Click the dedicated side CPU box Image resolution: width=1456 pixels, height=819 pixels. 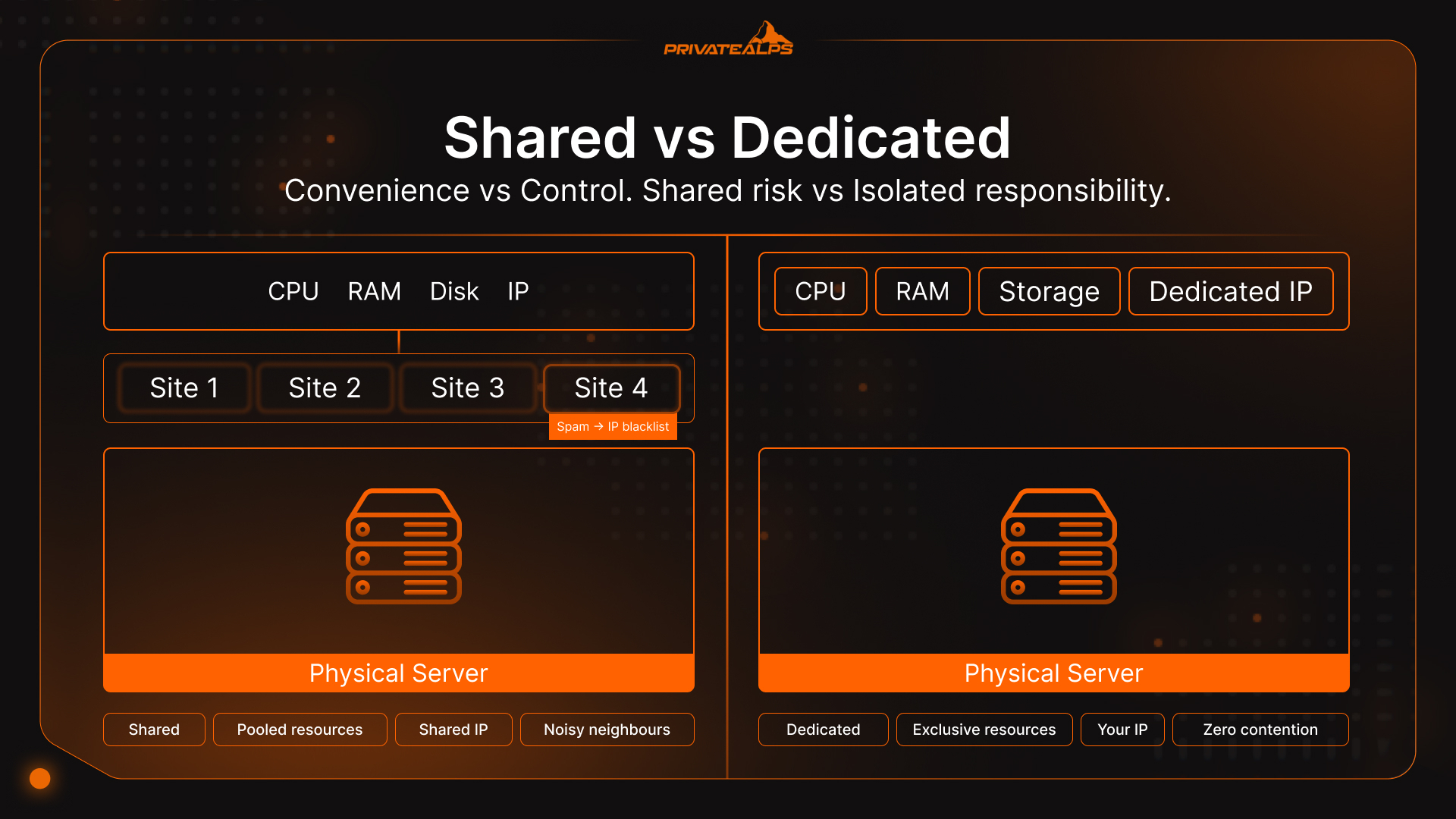tap(820, 291)
